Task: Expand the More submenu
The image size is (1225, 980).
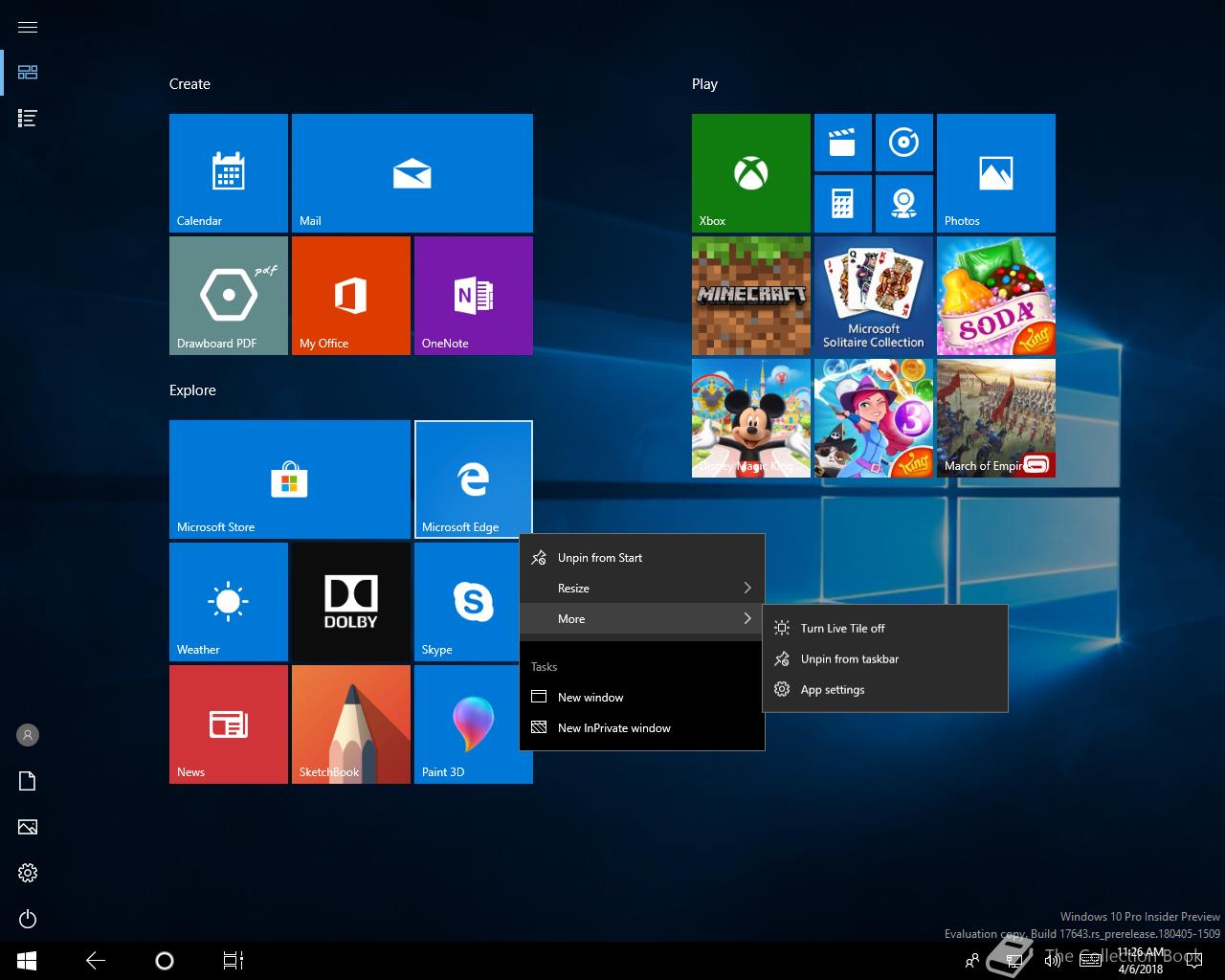Action: click(x=642, y=619)
